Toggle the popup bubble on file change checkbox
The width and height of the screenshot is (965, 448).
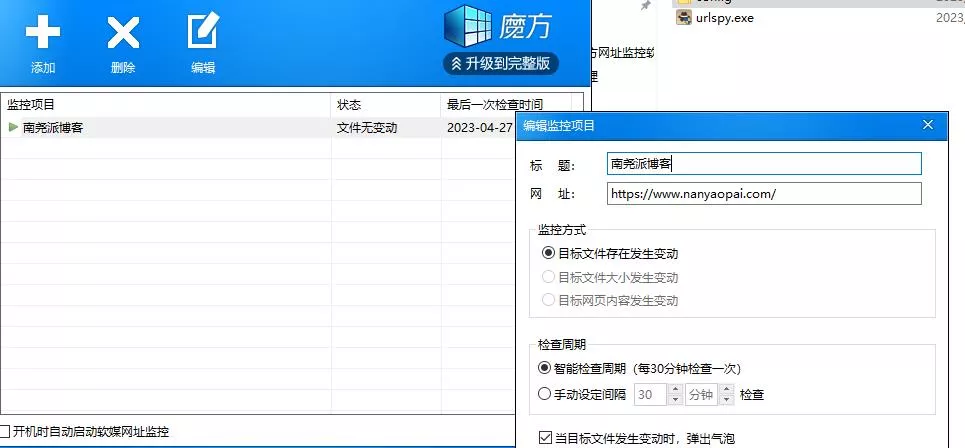click(545, 438)
